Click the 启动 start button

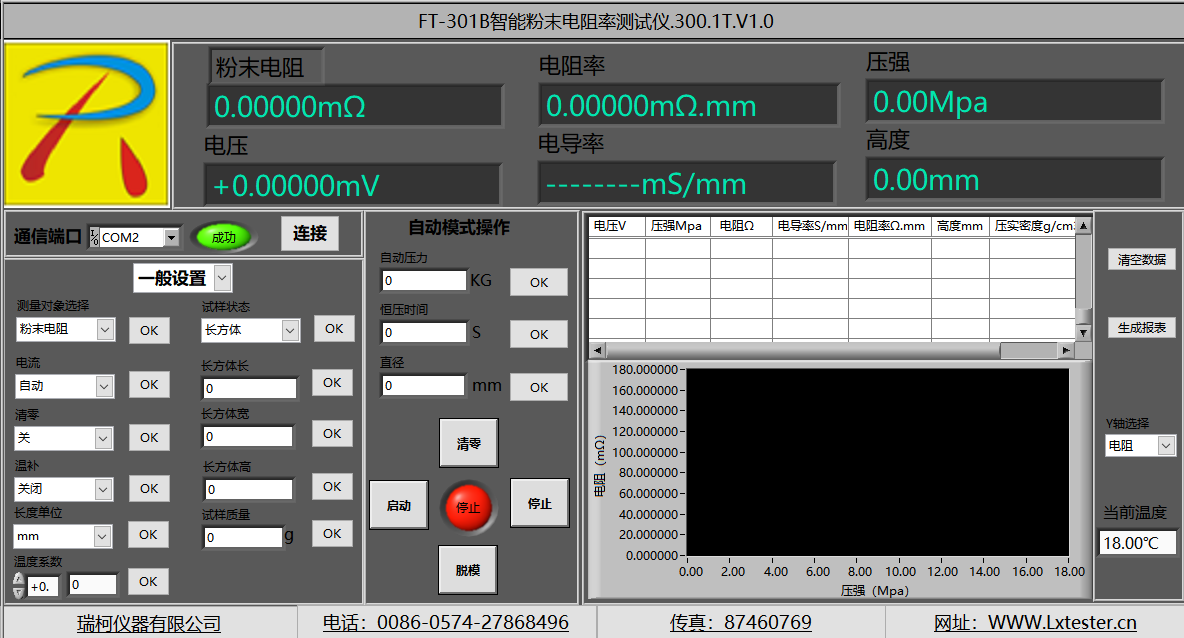tap(398, 505)
